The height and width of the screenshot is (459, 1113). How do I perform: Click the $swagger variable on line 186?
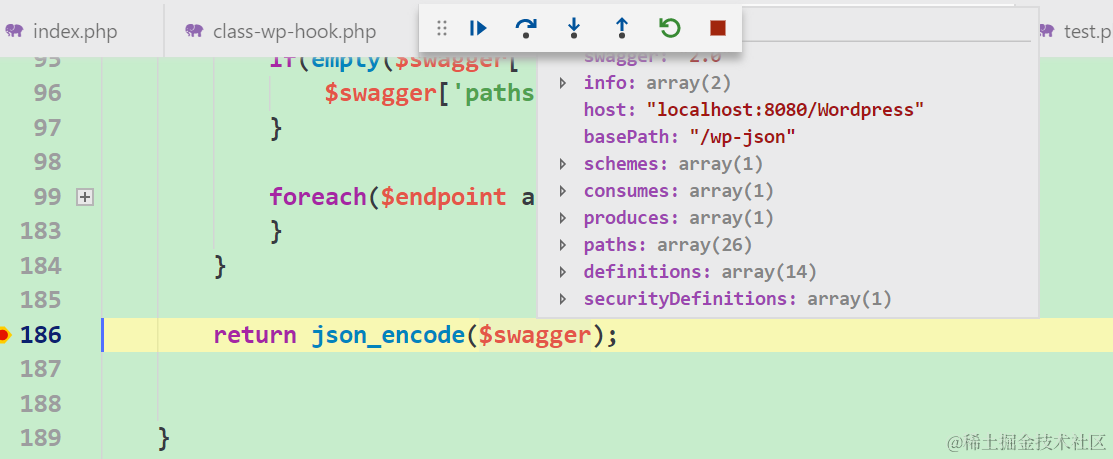pyautogui.click(x=535, y=335)
